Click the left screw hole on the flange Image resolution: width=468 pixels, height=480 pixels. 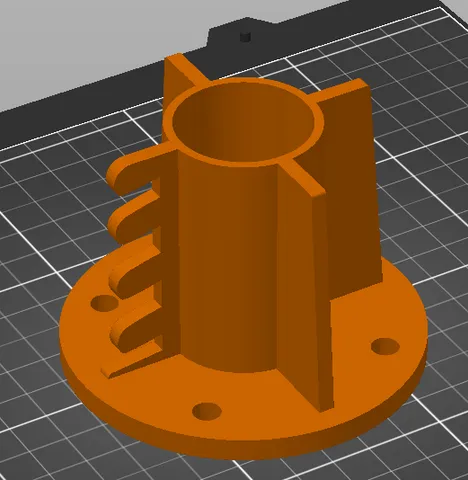tap(105, 303)
